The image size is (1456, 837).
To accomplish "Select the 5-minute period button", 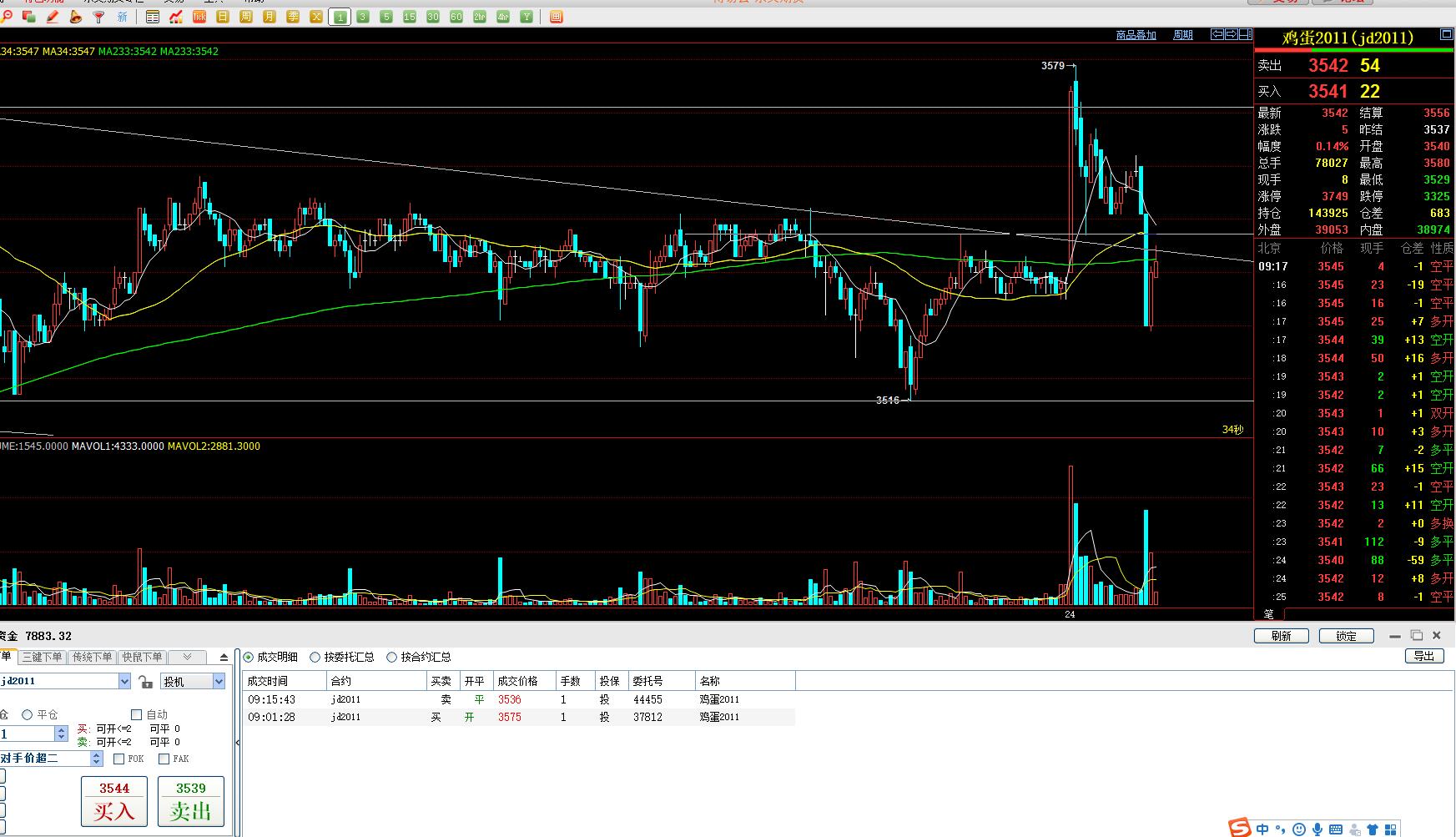I will point(386,16).
